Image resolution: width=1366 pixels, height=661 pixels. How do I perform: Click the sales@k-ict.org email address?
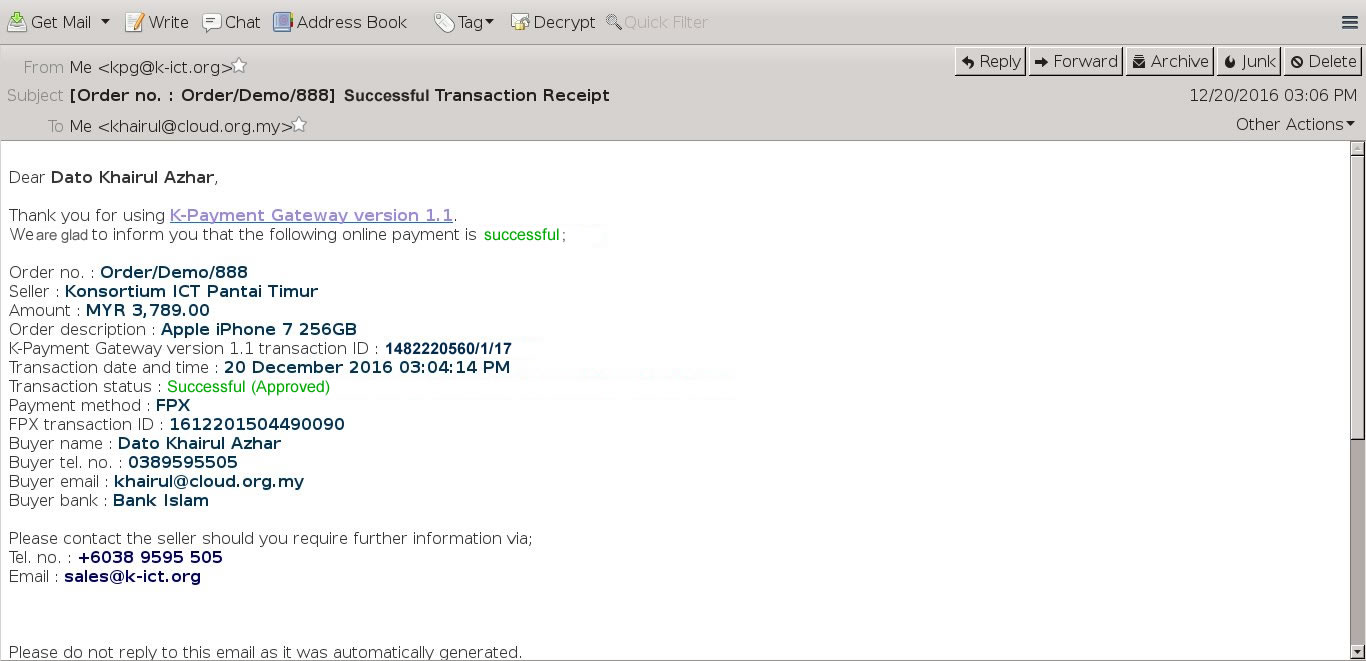pos(132,577)
